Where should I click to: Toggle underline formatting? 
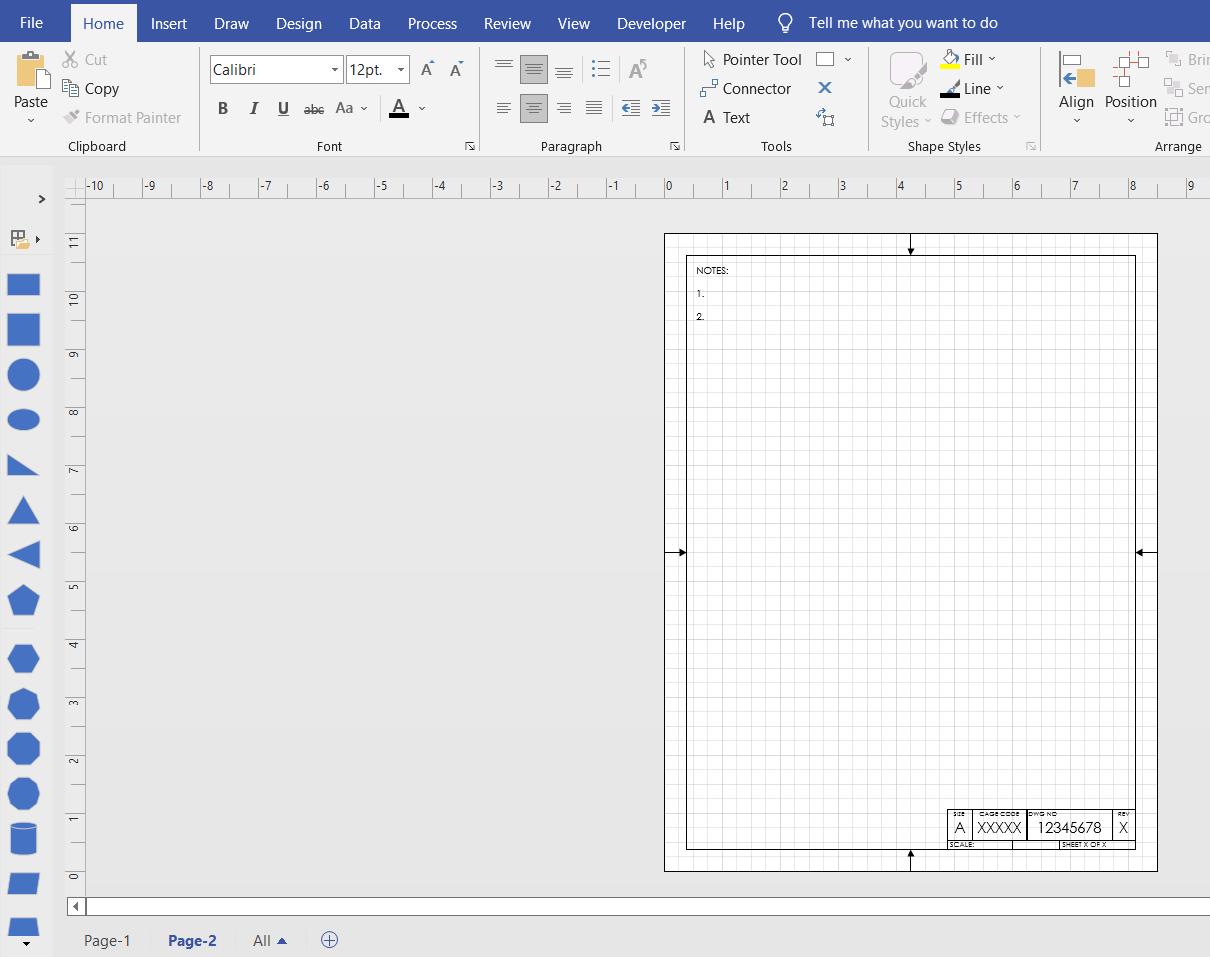click(x=283, y=108)
